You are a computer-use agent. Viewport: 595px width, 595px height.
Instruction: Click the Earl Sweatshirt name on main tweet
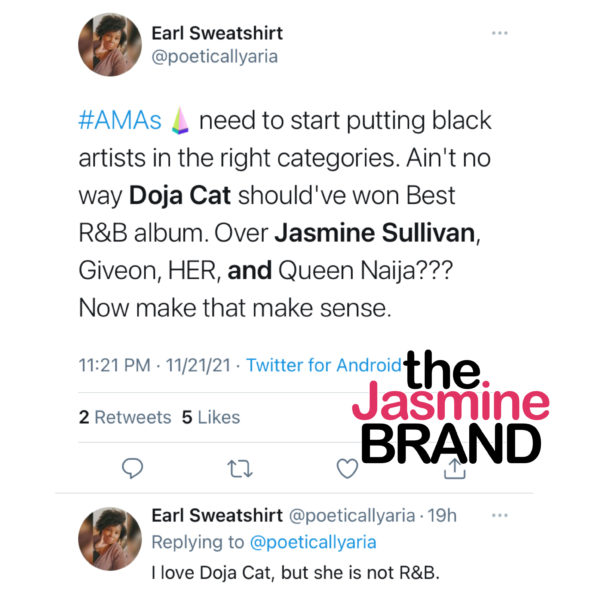(217, 33)
